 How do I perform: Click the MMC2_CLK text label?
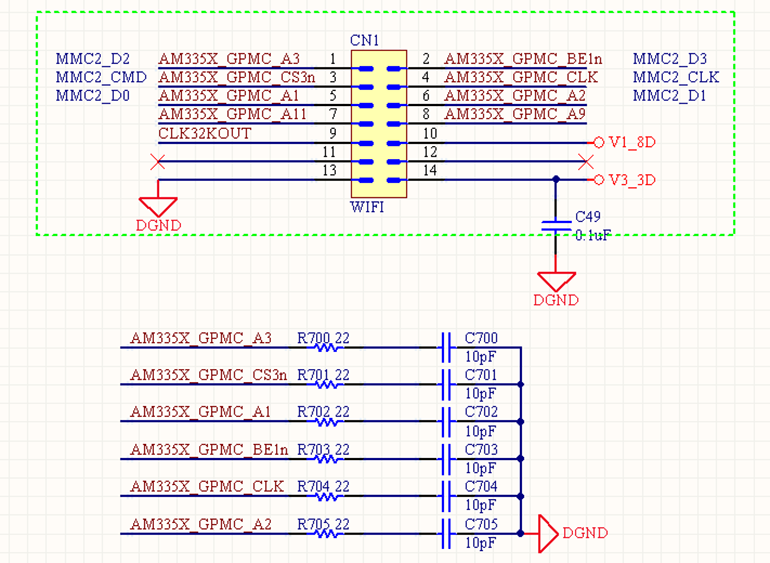tap(676, 77)
